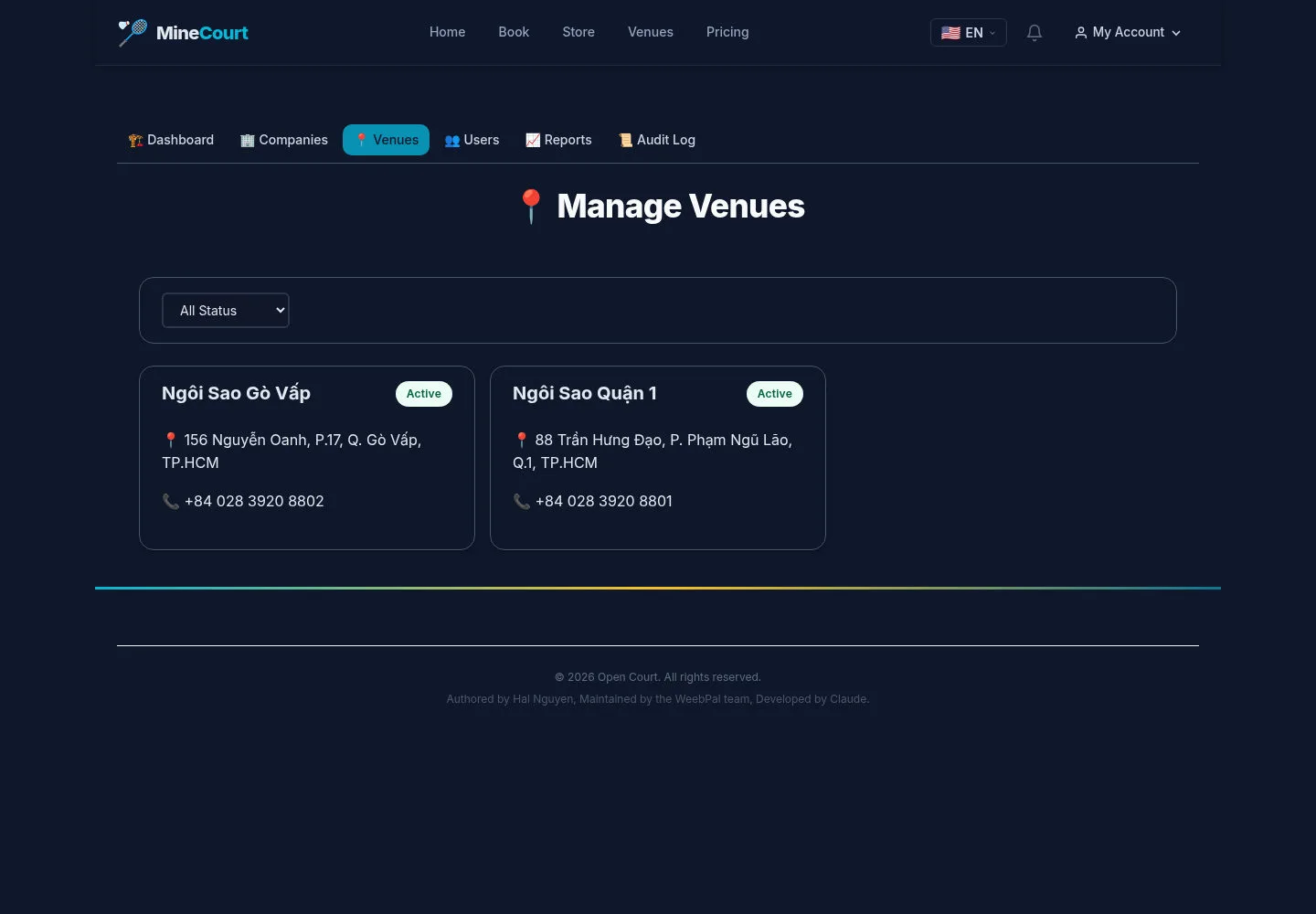Click address 156 Nguyễn Oanh, P.17
The height and width of the screenshot is (914, 1316).
pos(292,452)
